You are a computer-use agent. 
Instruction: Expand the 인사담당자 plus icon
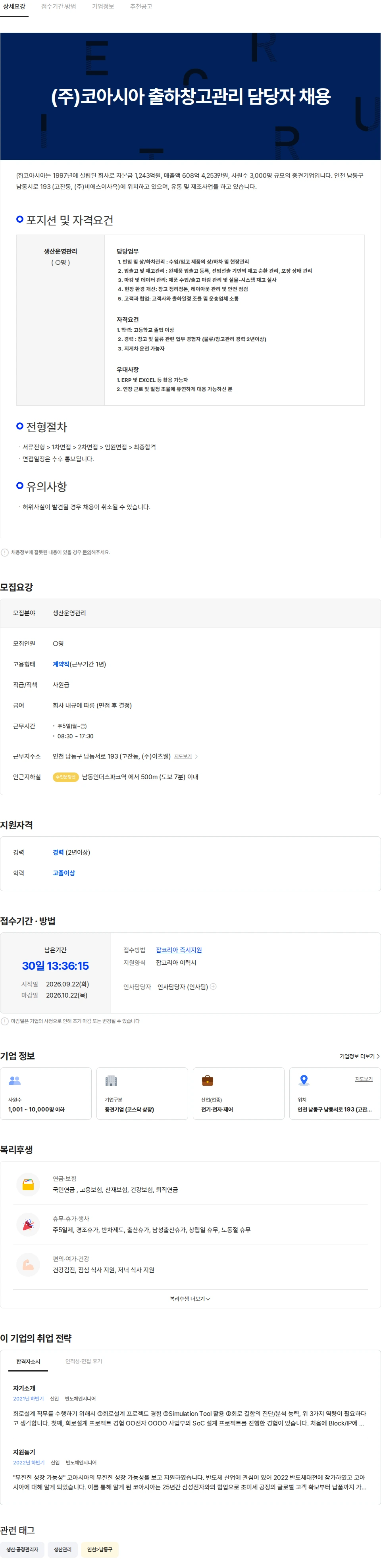tap(213, 987)
